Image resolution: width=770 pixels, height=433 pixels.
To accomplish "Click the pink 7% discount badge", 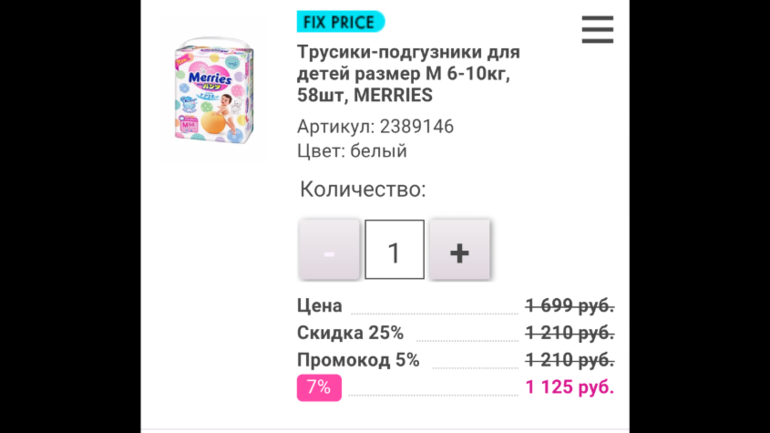I will (x=319, y=387).
